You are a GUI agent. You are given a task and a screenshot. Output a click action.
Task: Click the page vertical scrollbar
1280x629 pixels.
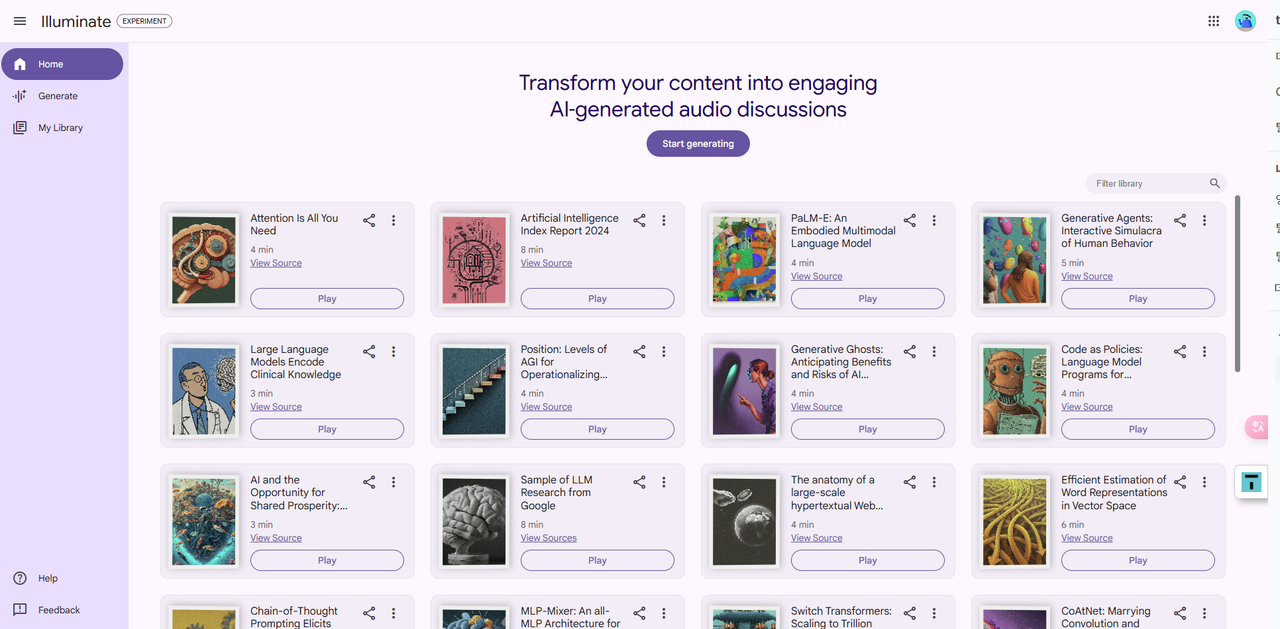[1238, 283]
